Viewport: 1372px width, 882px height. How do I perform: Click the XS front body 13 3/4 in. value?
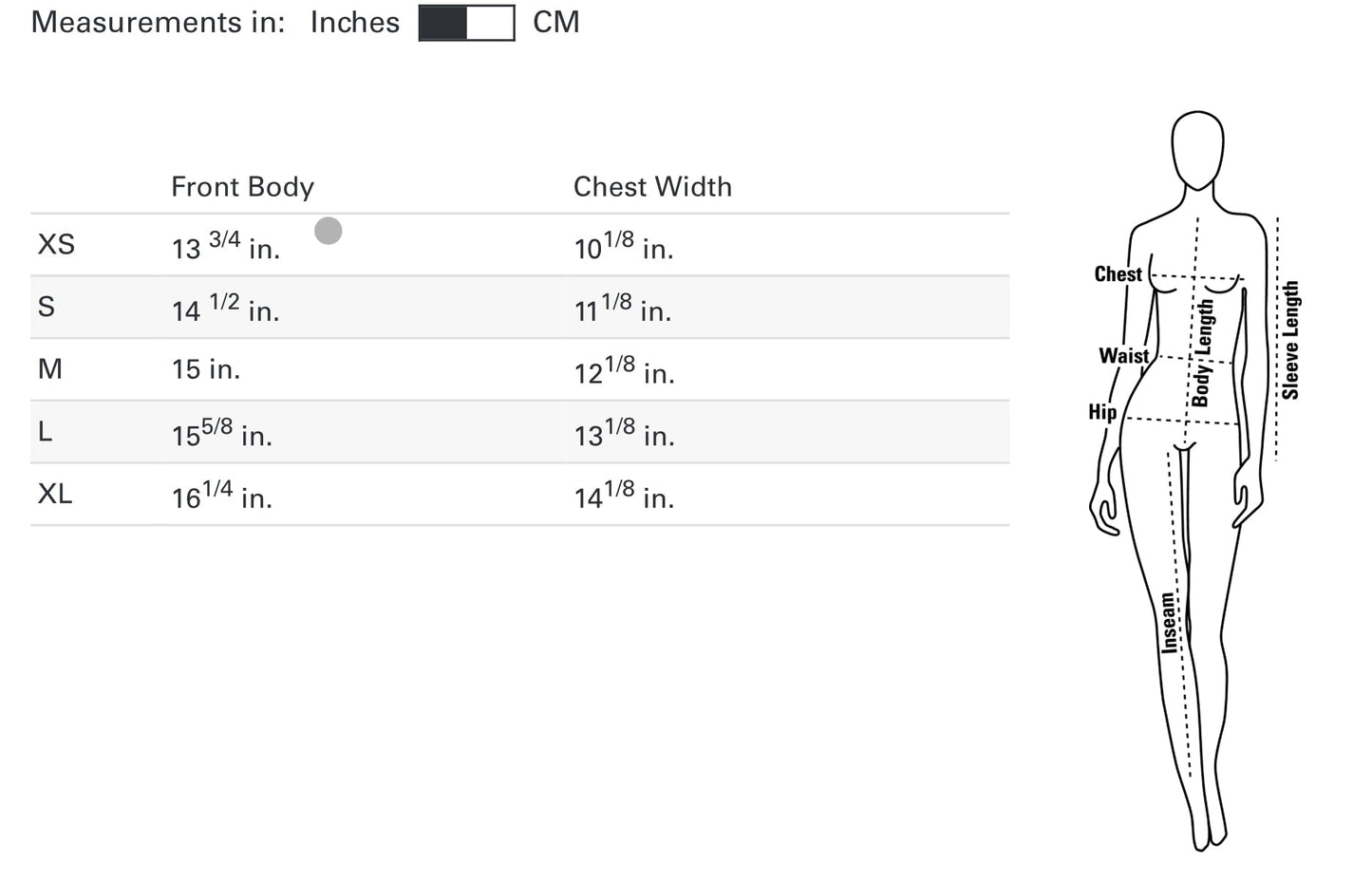[x=225, y=246]
